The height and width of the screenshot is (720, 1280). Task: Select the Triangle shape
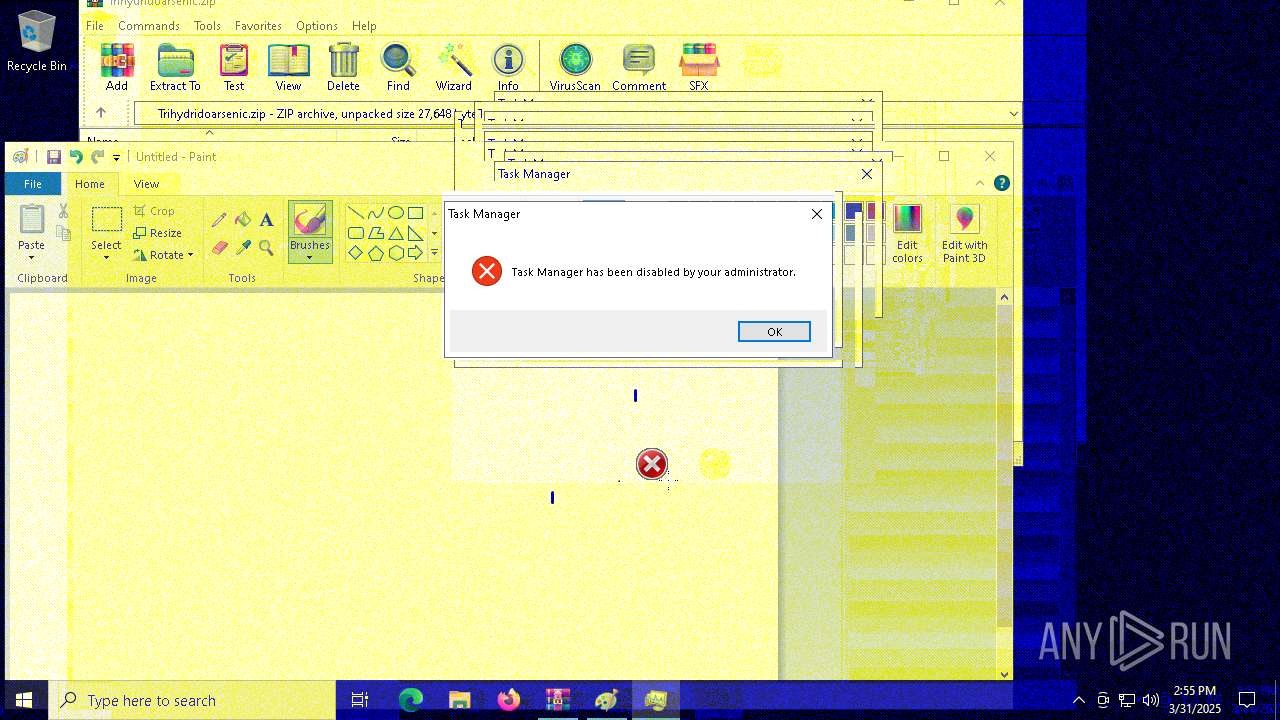pos(395,233)
